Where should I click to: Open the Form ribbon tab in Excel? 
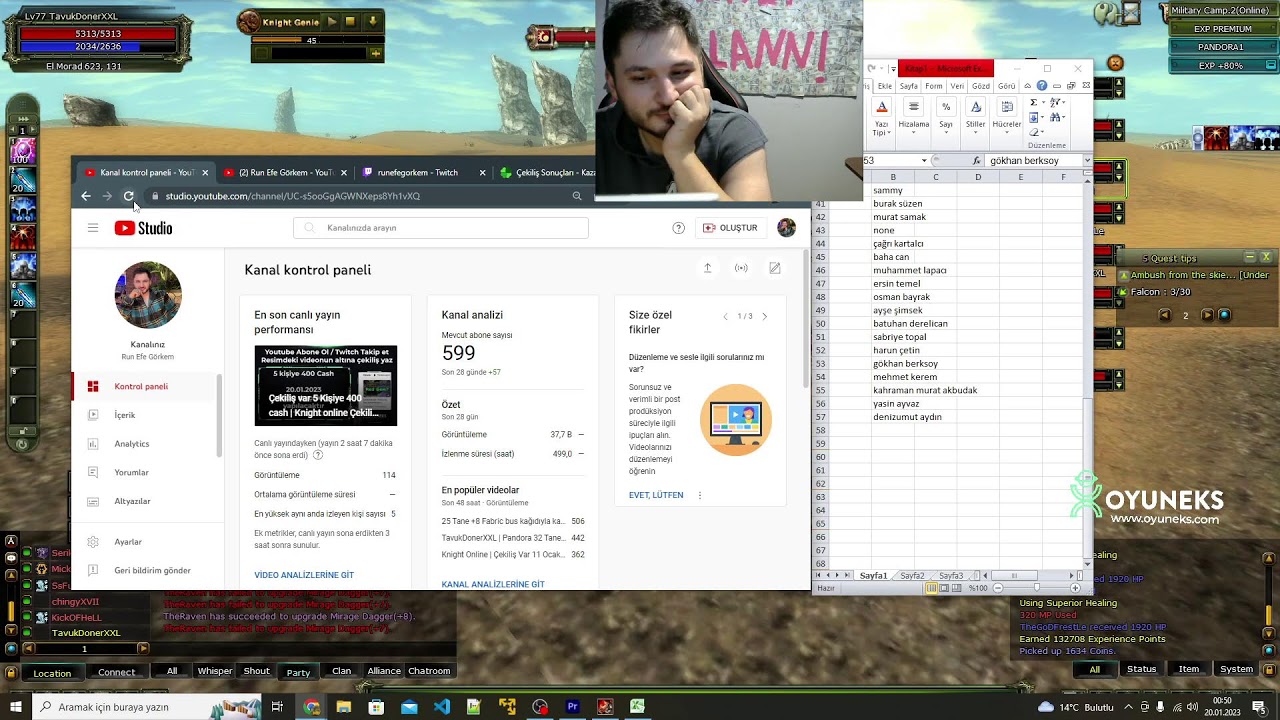tap(934, 86)
